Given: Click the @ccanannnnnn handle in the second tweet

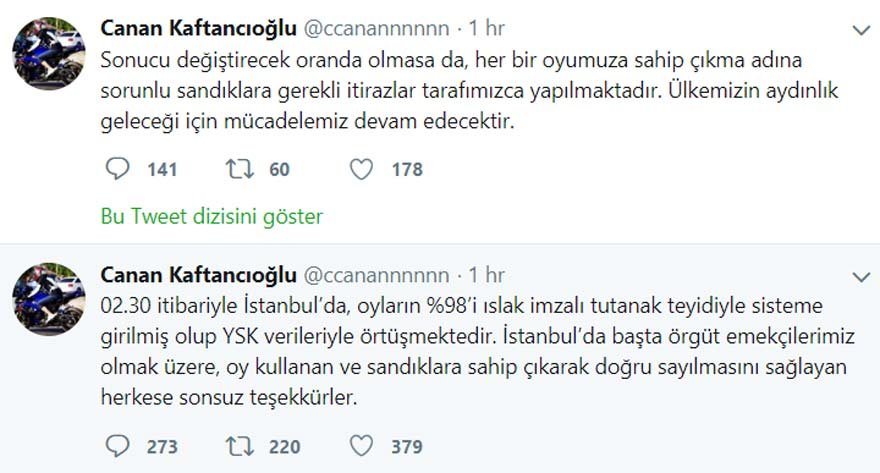Looking at the screenshot, I should (x=375, y=275).
